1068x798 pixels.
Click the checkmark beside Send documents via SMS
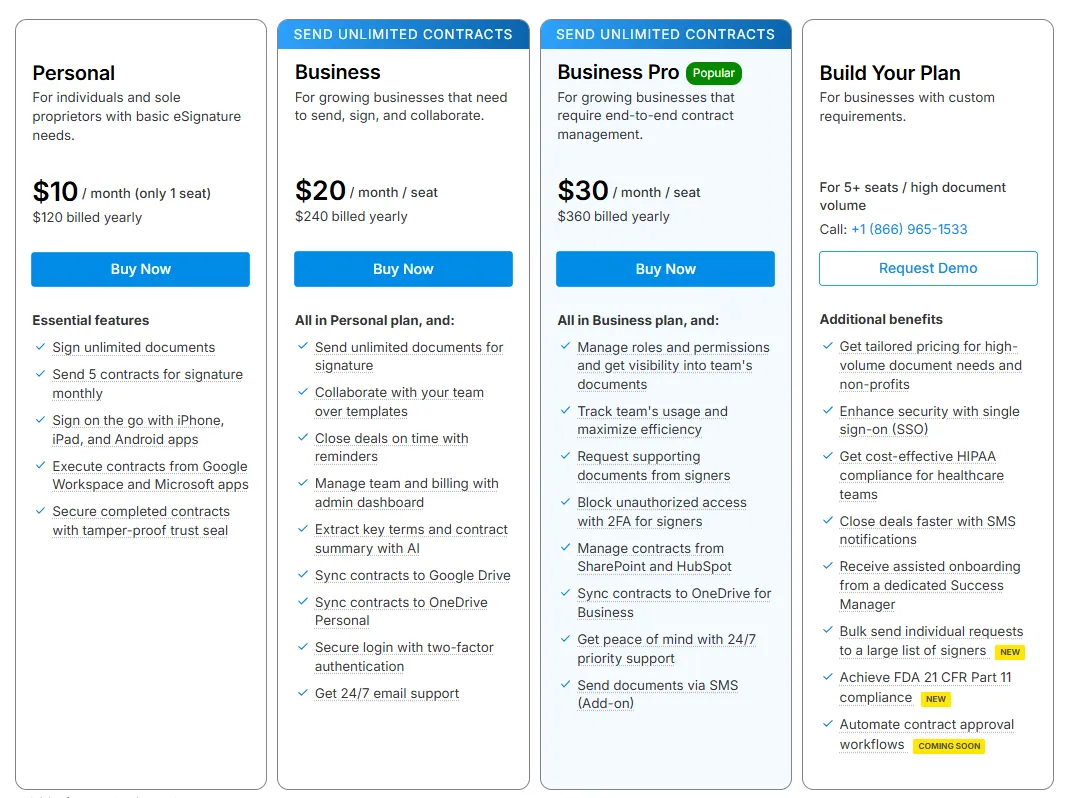click(564, 686)
